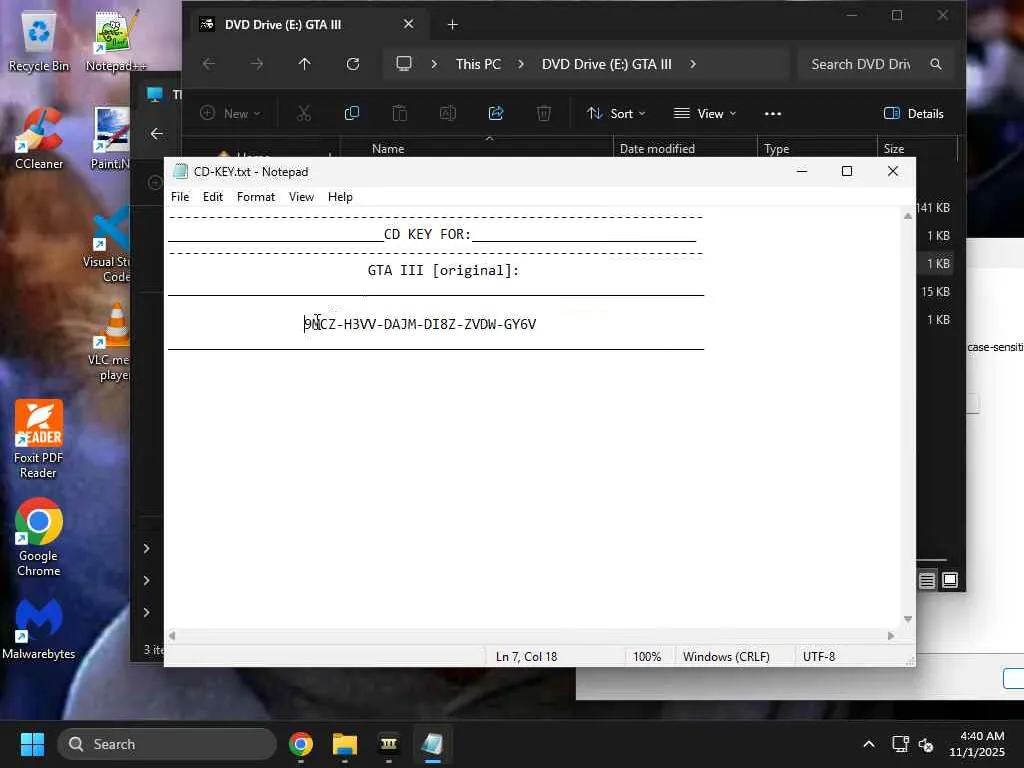The height and width of the screenshot is (768, 1024).
Task: Show hidden system tray icons
Action: click(869, 744)
